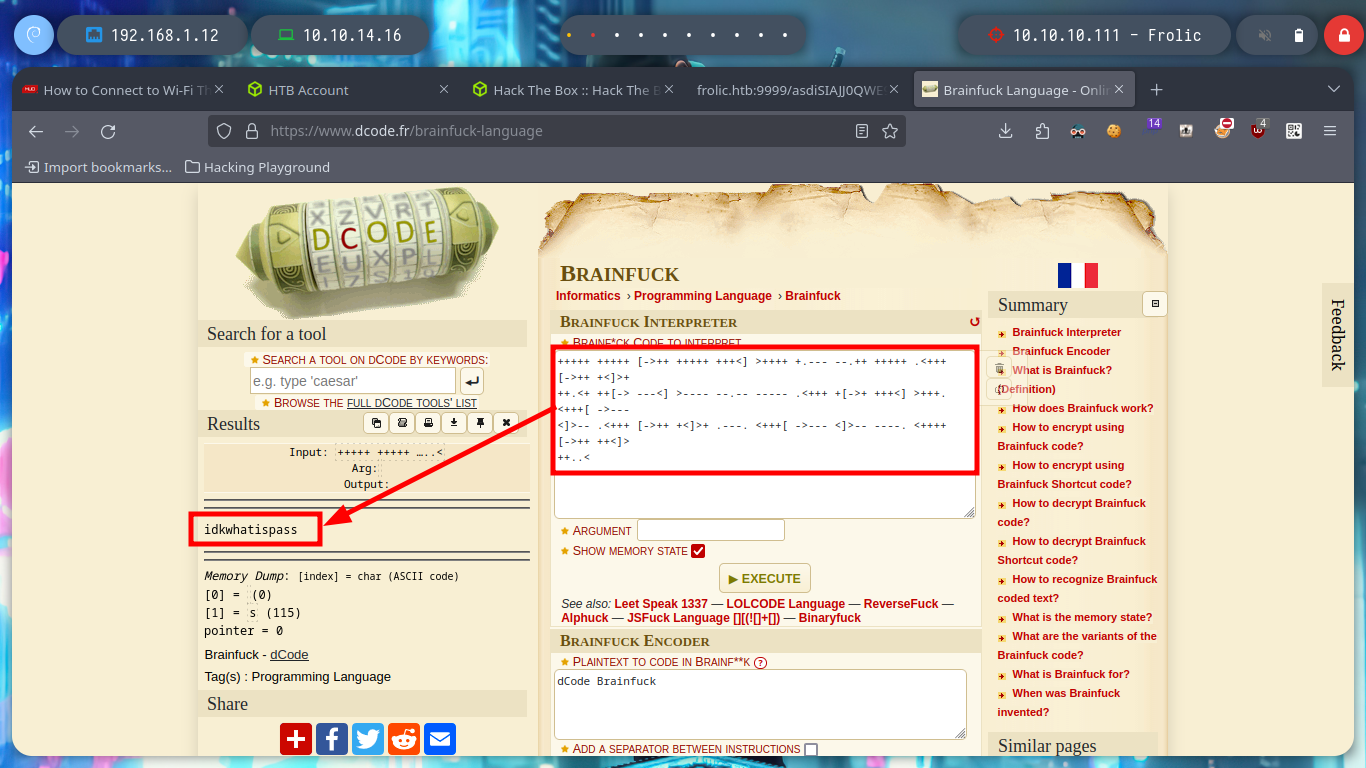Share the page on Facebook
Image resolution: width=1366 pixels, height=768 pixels.
[332, 739]
